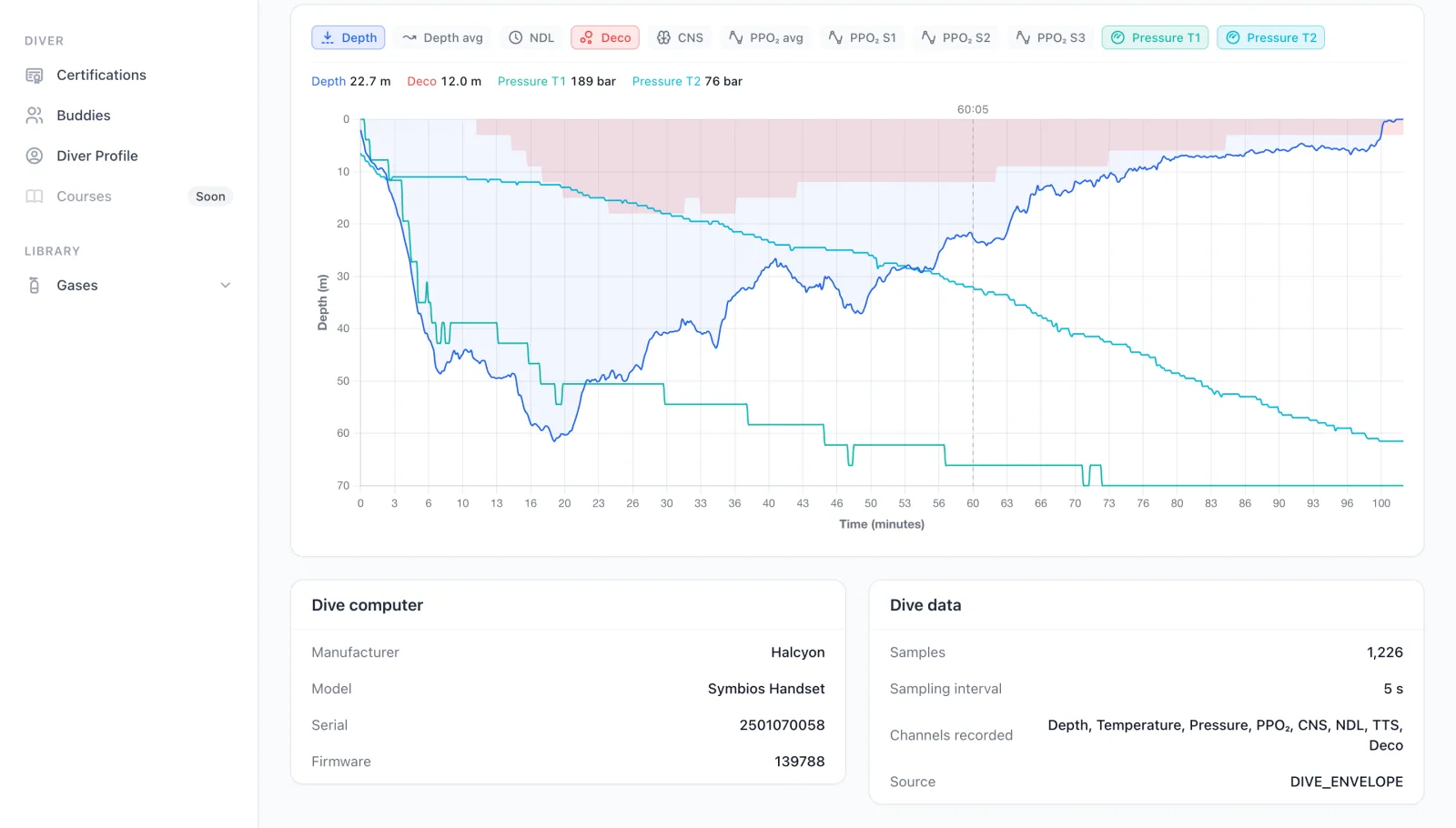The height and width of the screenshot is (828, 1456).
Task: Click the Pressure T2 76 bar readout
Action: click(x=687, y=81)
